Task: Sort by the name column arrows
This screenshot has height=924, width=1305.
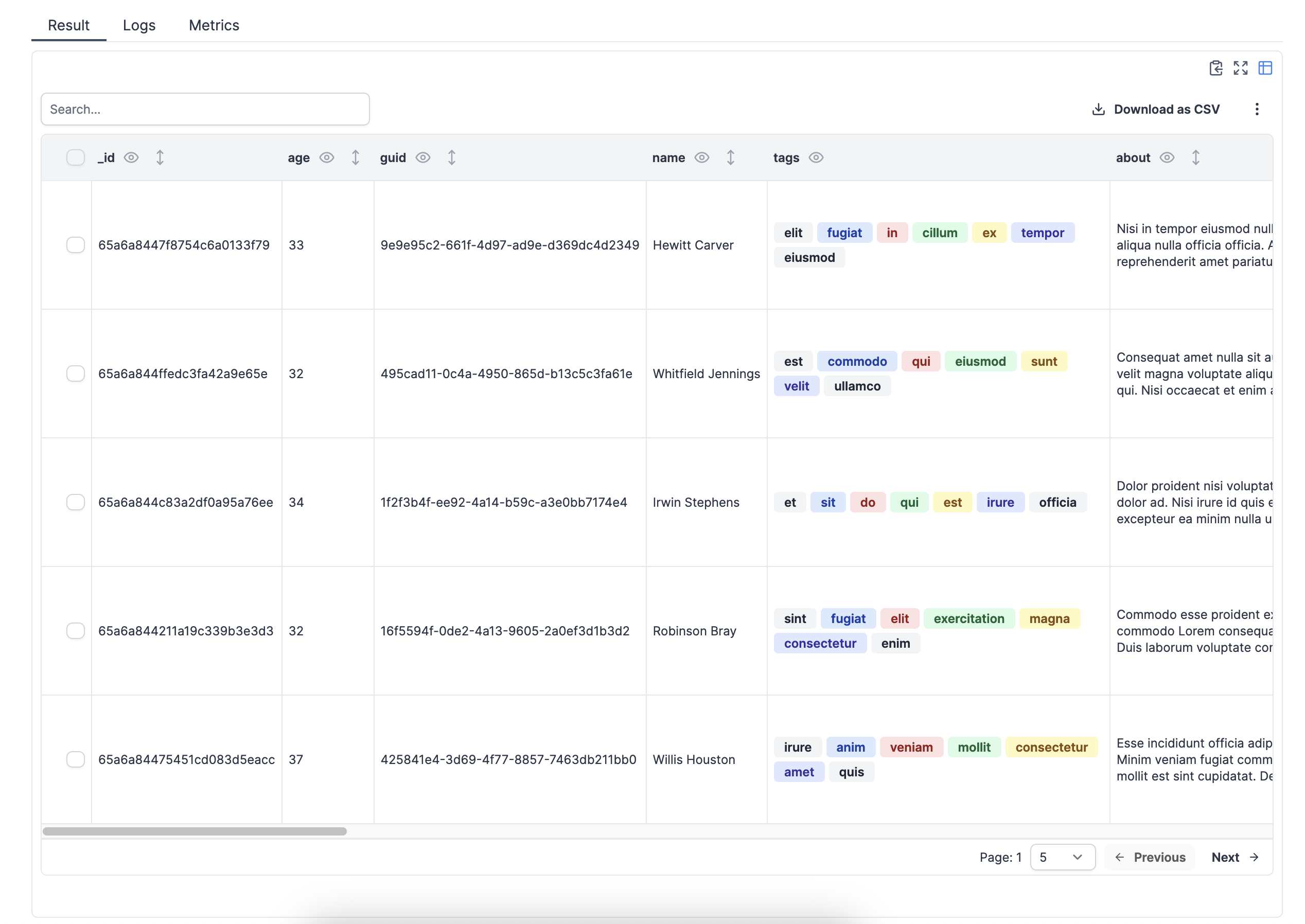Action: coord(730,157)
